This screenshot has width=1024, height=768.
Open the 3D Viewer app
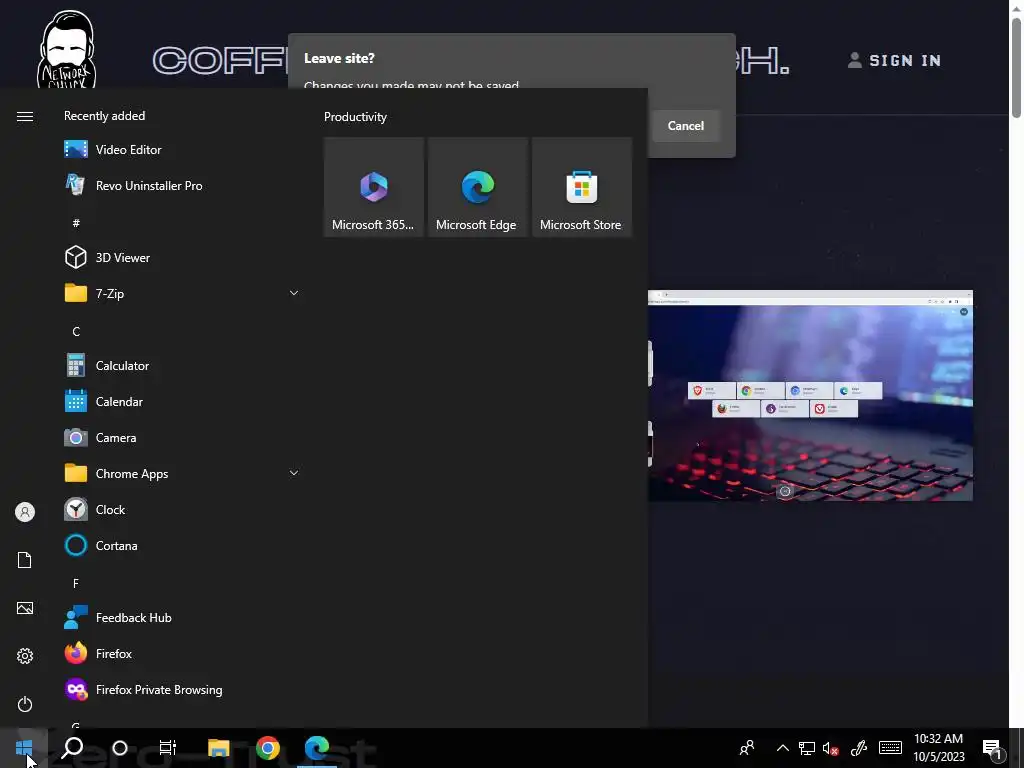coord(182,257)
